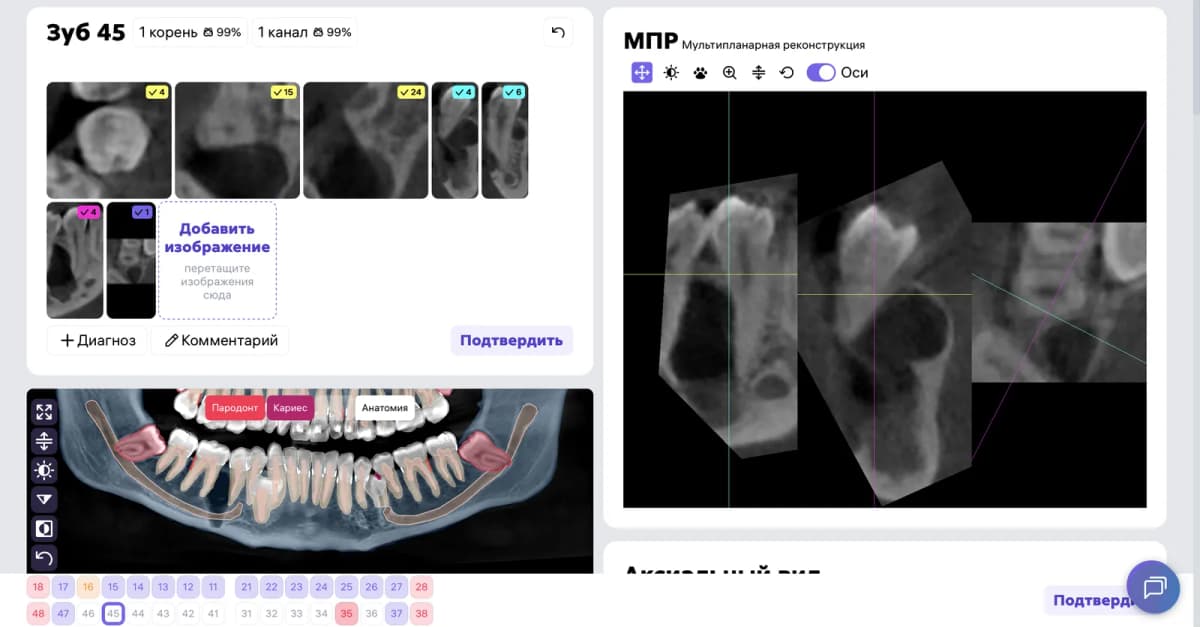
Task: Select red tooth 35 in chart
Action: tap(347, 614)
